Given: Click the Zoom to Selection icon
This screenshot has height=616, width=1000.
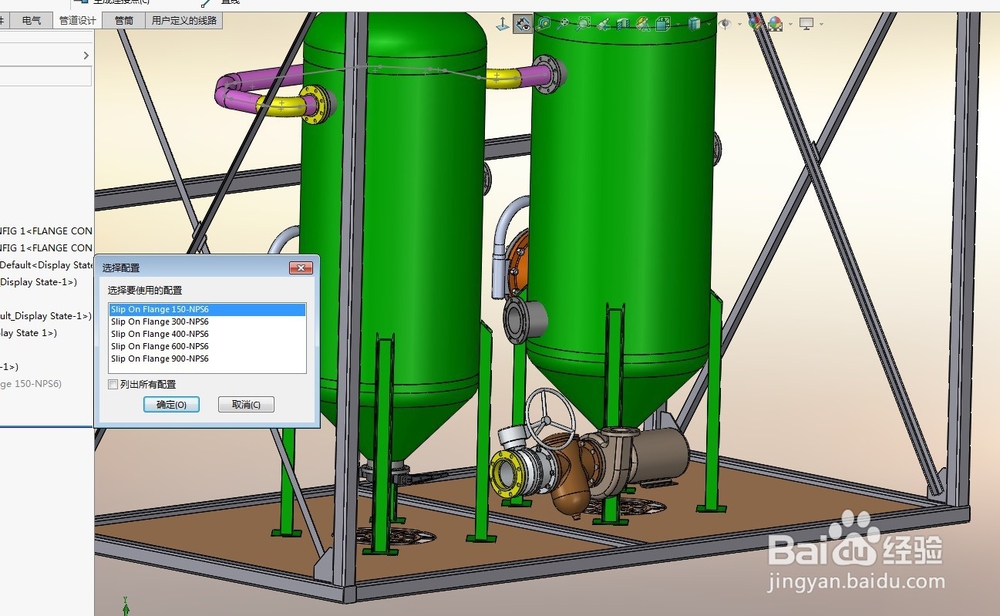Looking at the screenshot, I should point(583,24).
